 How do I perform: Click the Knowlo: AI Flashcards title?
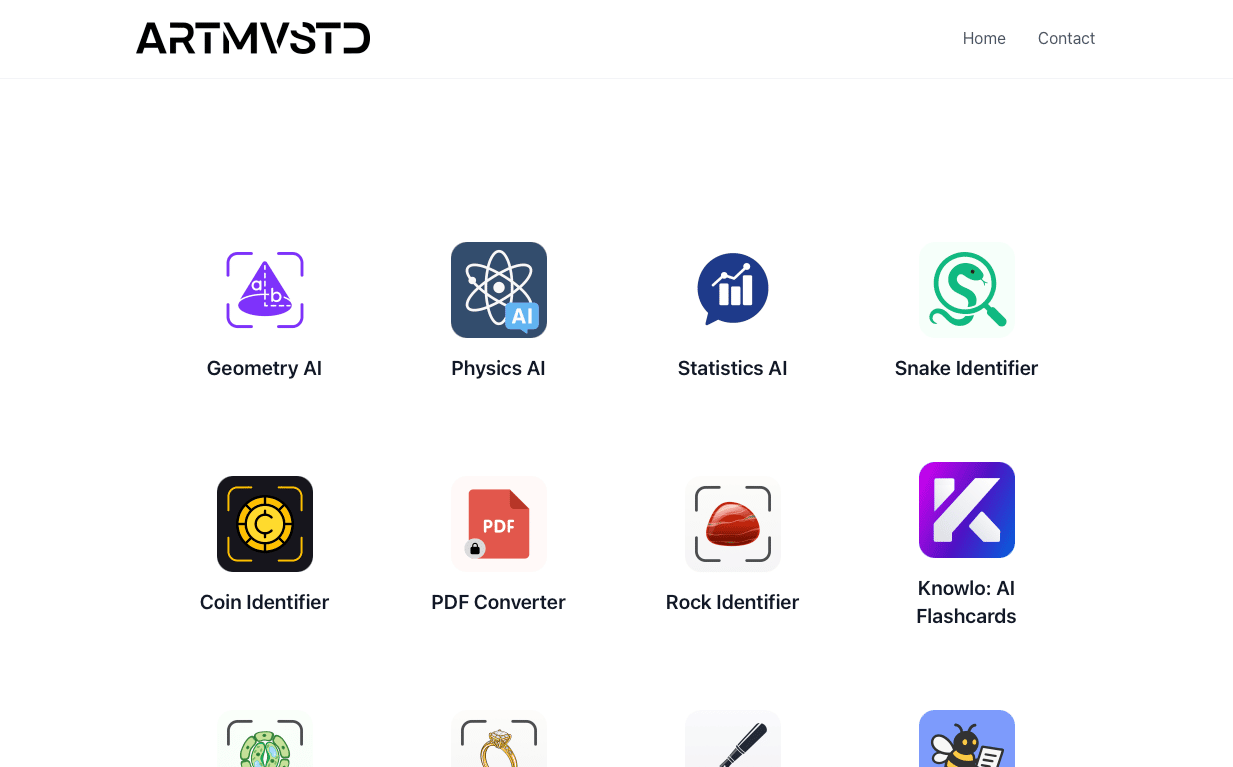coord(966,602)
